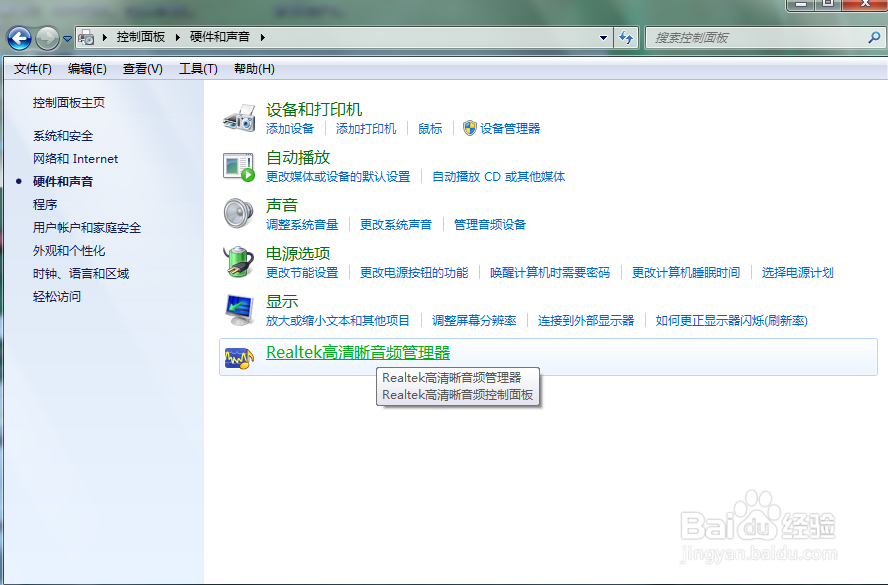
Task: Open 设备和打印机 heading
Action: click(314, 109)
